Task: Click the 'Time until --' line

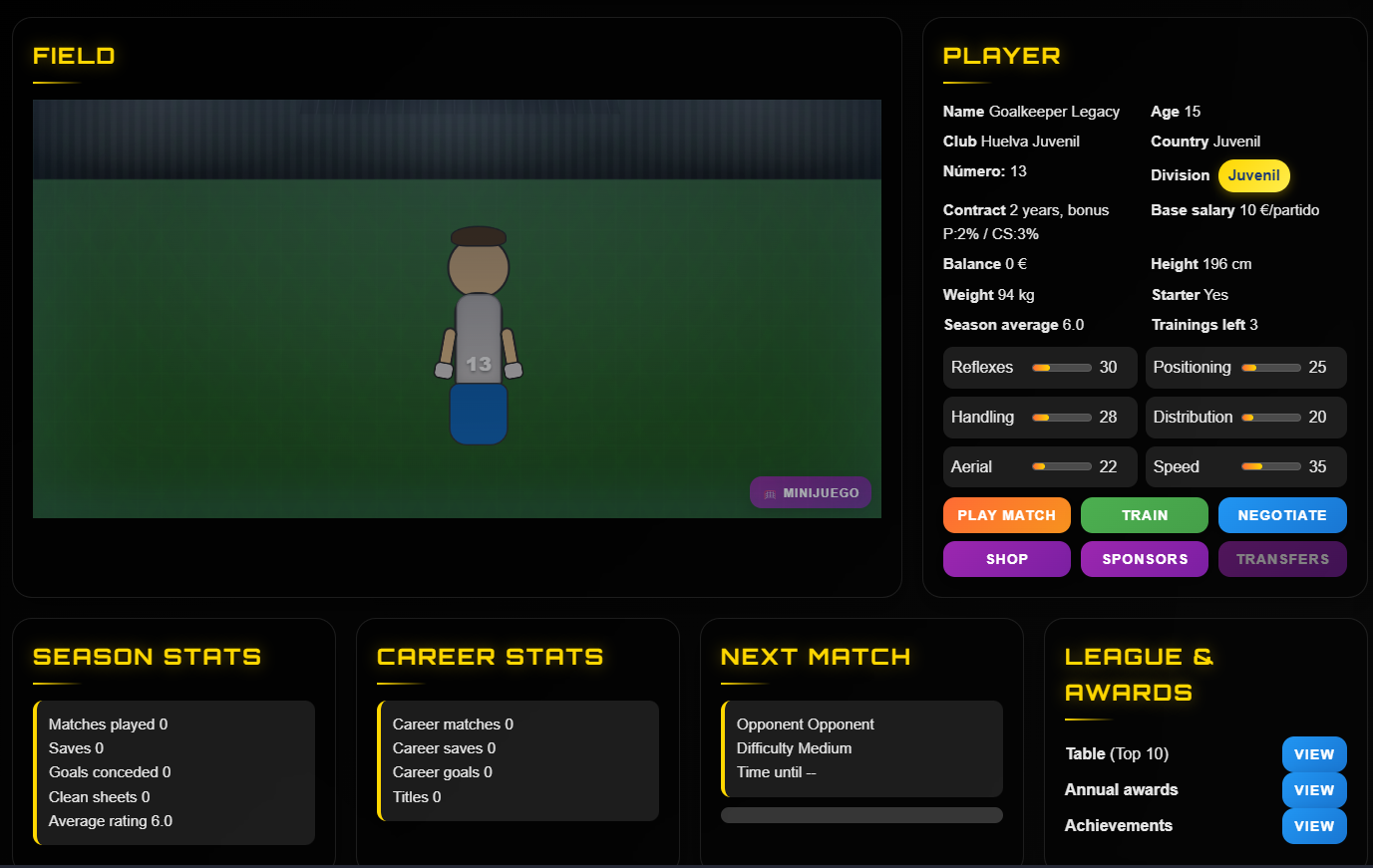Action: pos(777,772)
